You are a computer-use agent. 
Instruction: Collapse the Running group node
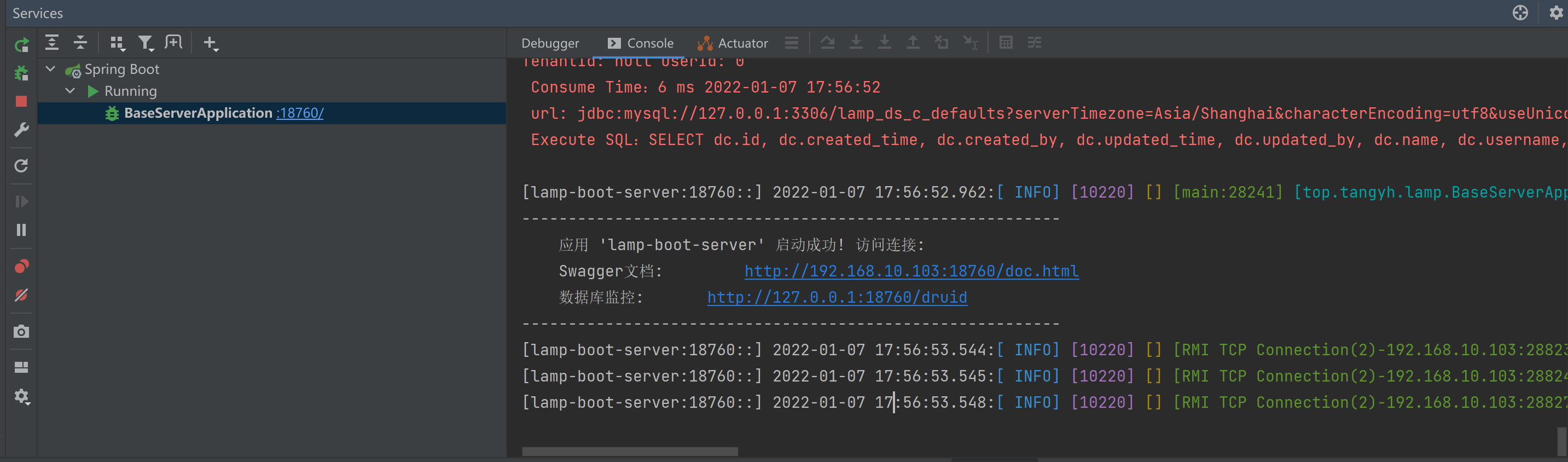[x=70, y=91]
